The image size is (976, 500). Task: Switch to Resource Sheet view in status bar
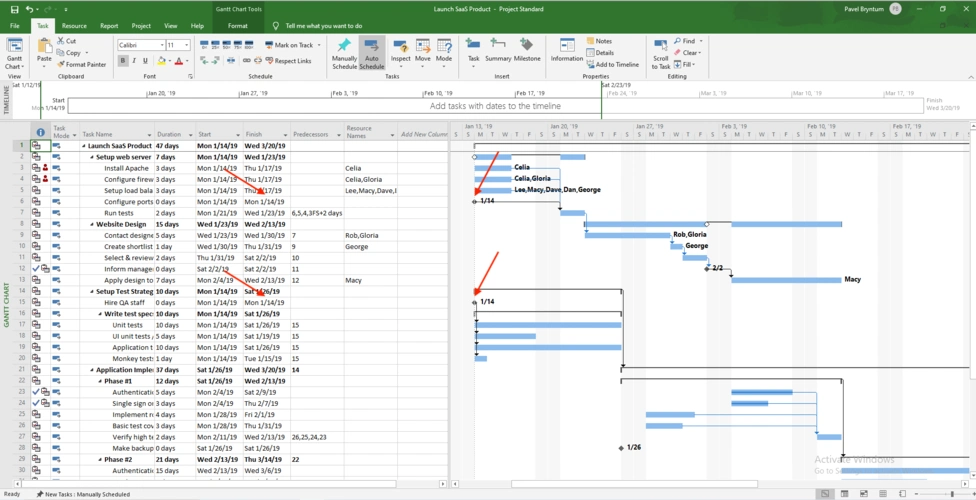(883, 494)
